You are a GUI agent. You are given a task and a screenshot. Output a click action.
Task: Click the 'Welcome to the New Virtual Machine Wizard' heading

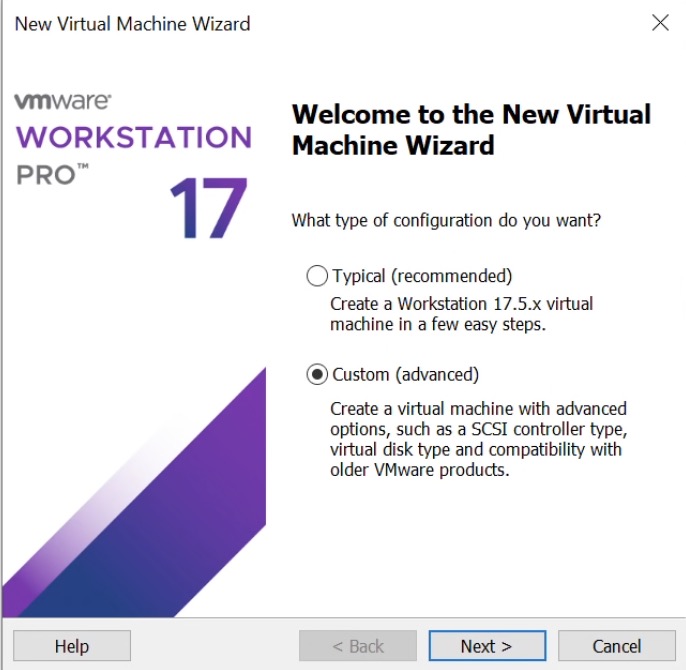[471, 129]
